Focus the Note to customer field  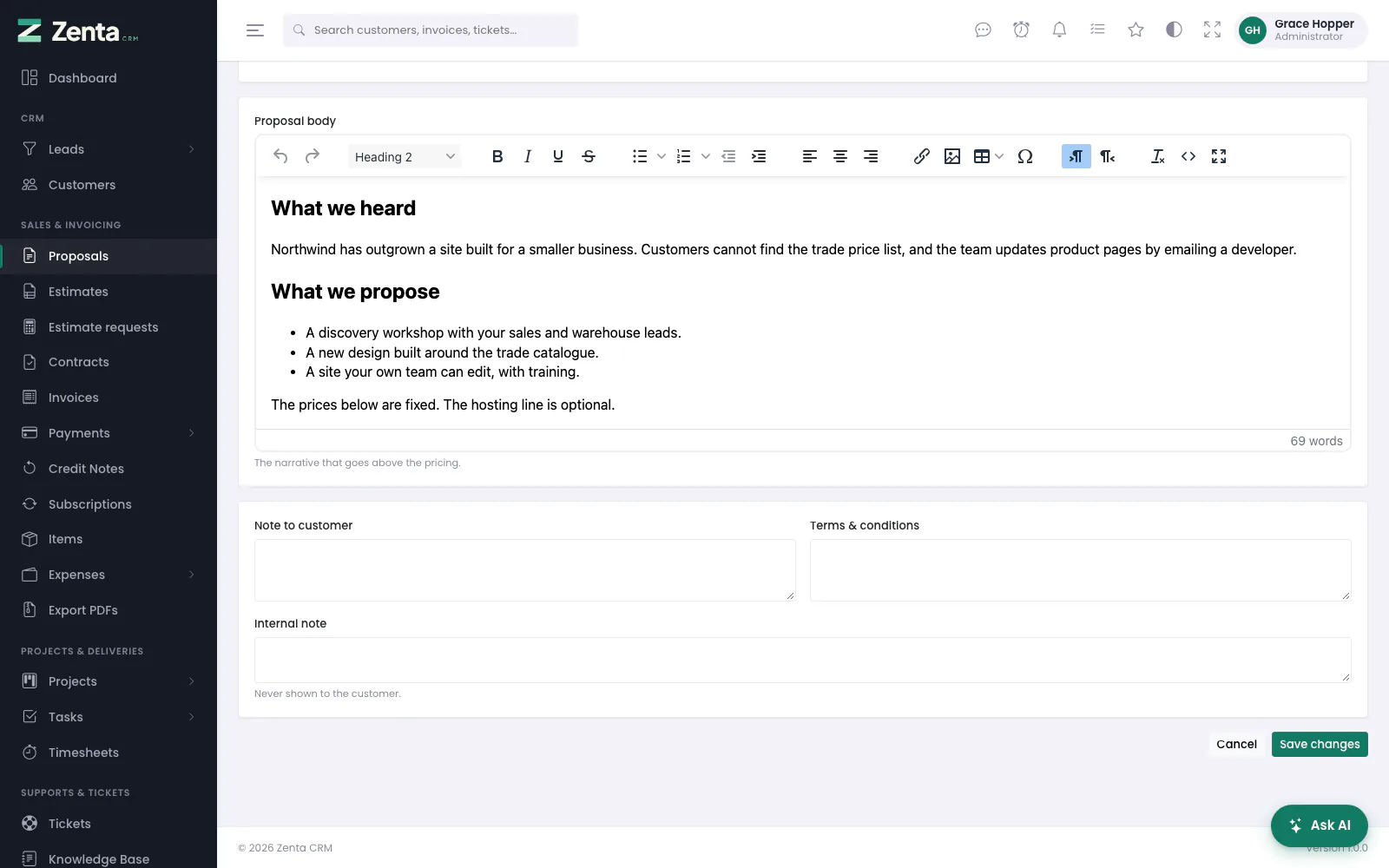point(525,570)
